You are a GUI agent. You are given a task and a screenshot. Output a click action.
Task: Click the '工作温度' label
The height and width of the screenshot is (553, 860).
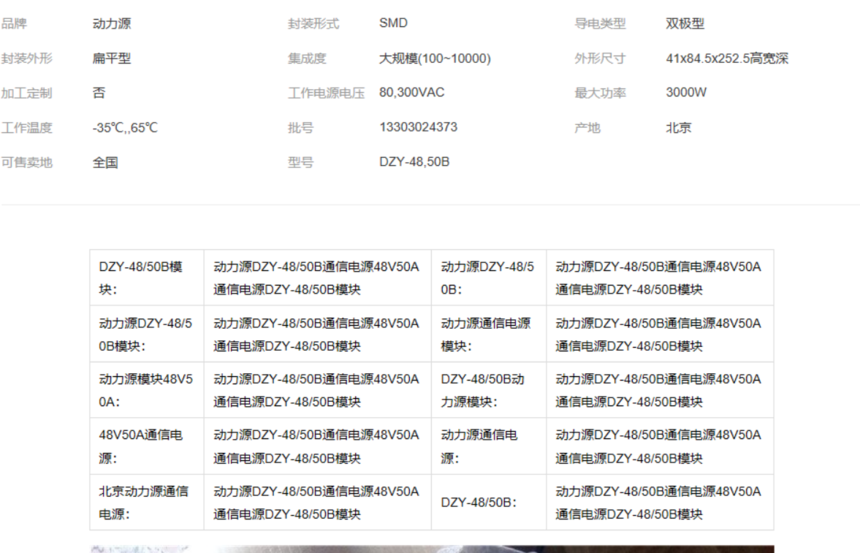26,128
